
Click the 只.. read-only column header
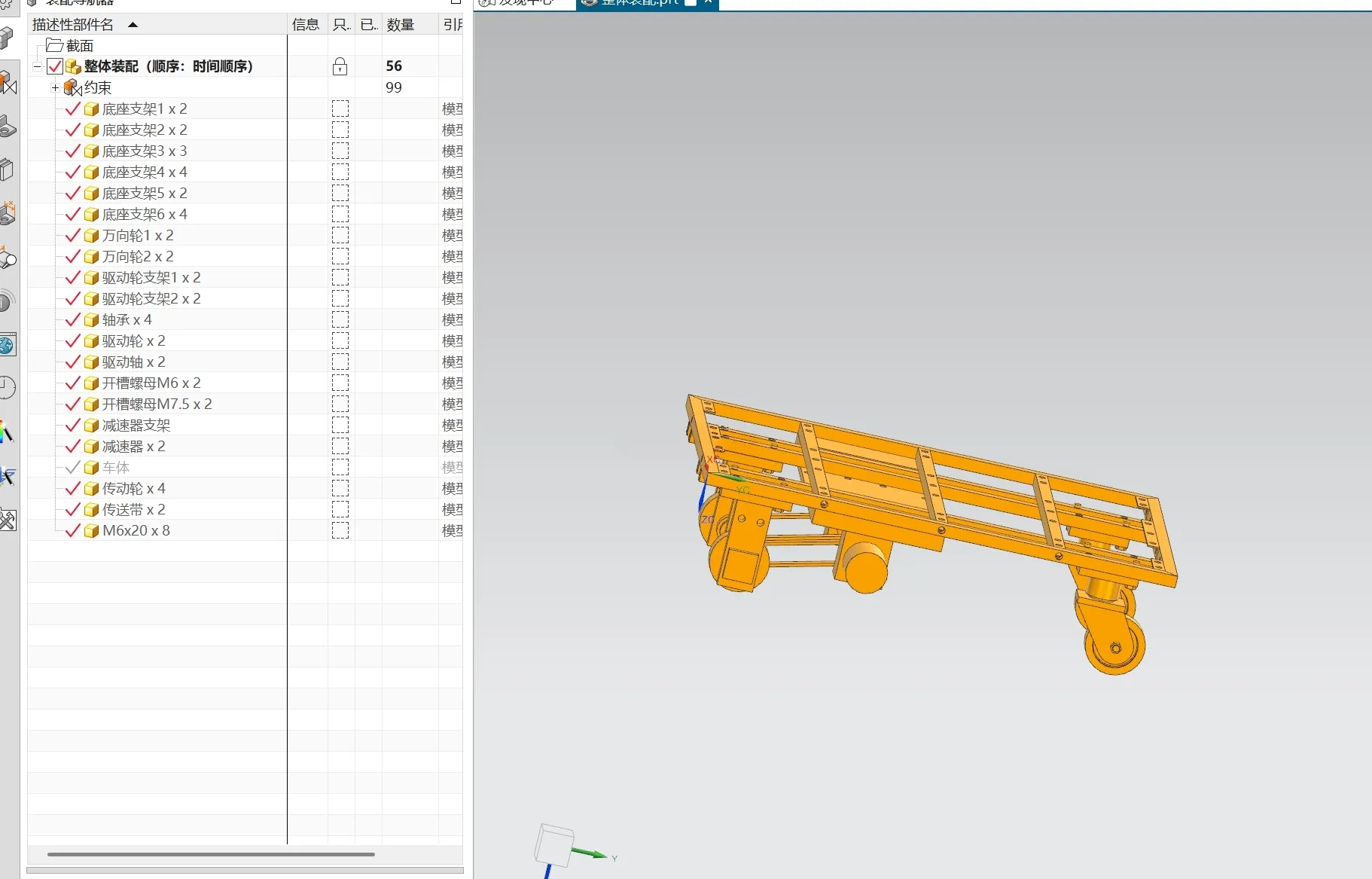tap(341, 25)
